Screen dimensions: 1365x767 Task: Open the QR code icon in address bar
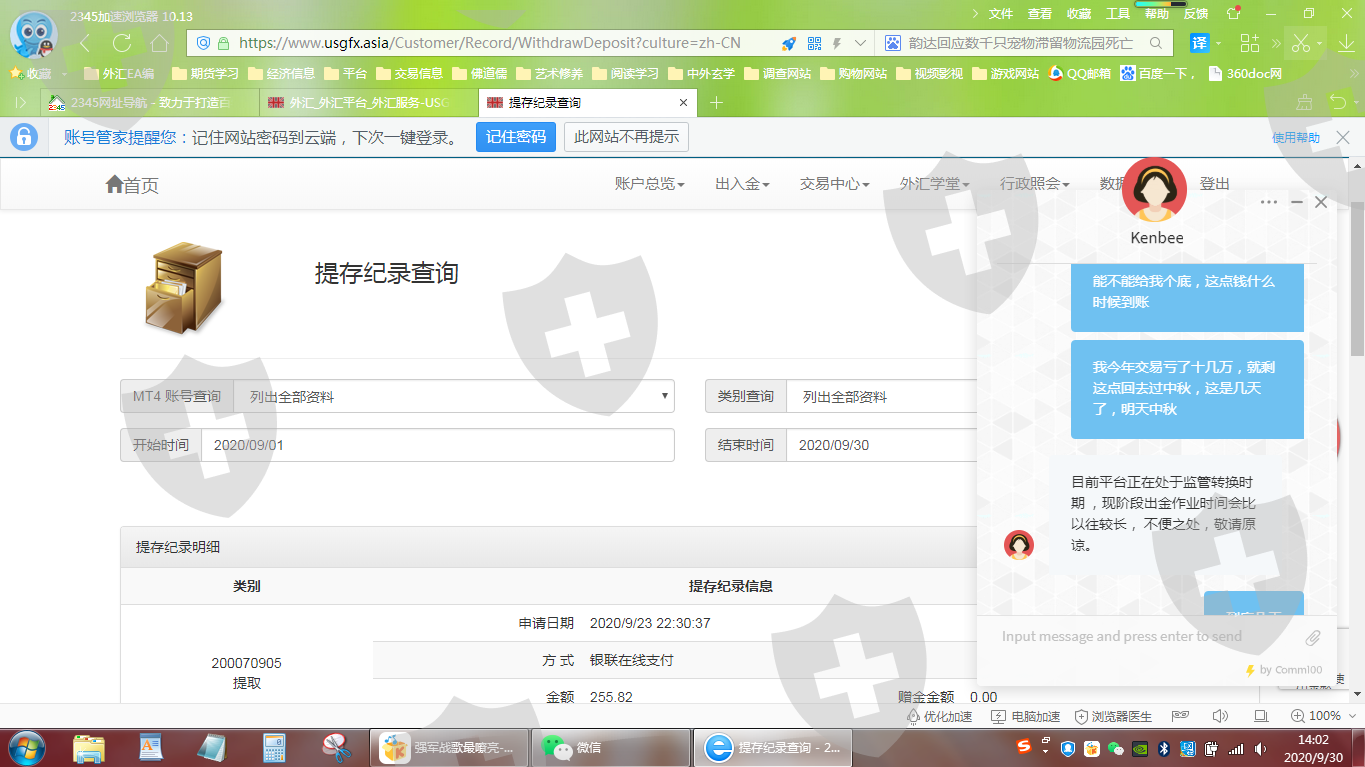click(x=814, y=43)
